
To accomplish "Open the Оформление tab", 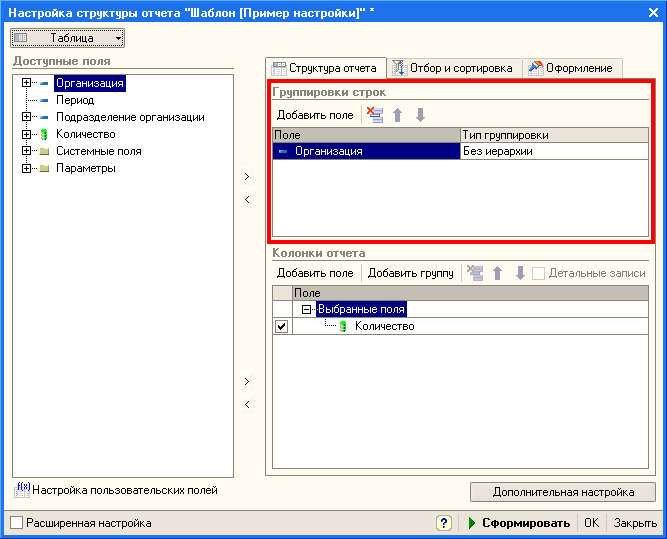I will [x=570, y=68].
